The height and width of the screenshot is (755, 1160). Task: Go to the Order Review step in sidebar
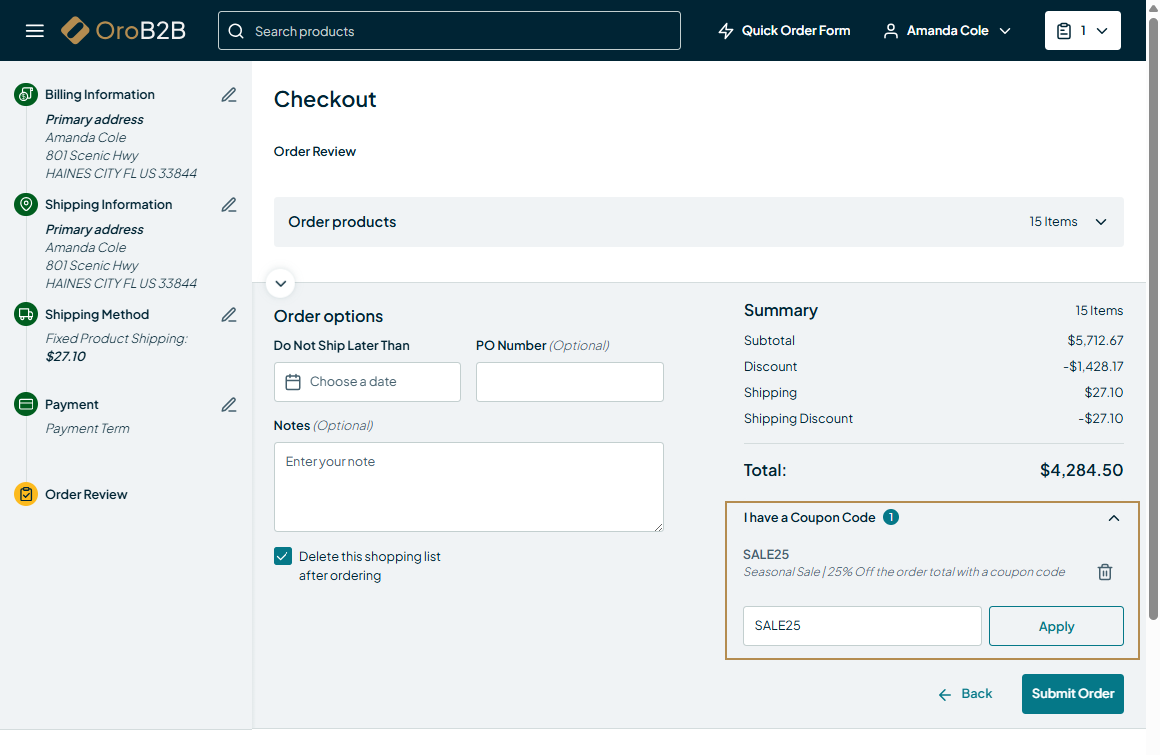coord(86,495)
